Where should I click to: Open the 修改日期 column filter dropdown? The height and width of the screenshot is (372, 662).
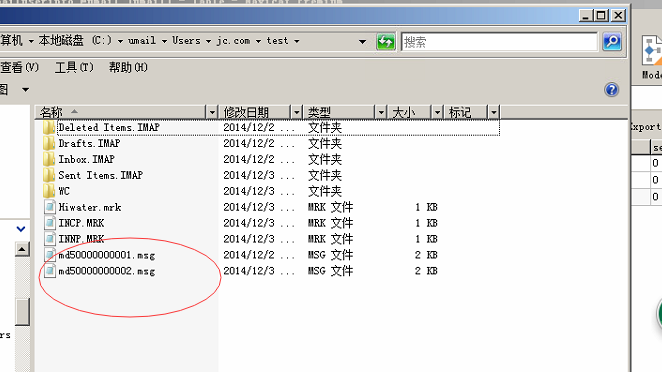[x=296, y=112]
